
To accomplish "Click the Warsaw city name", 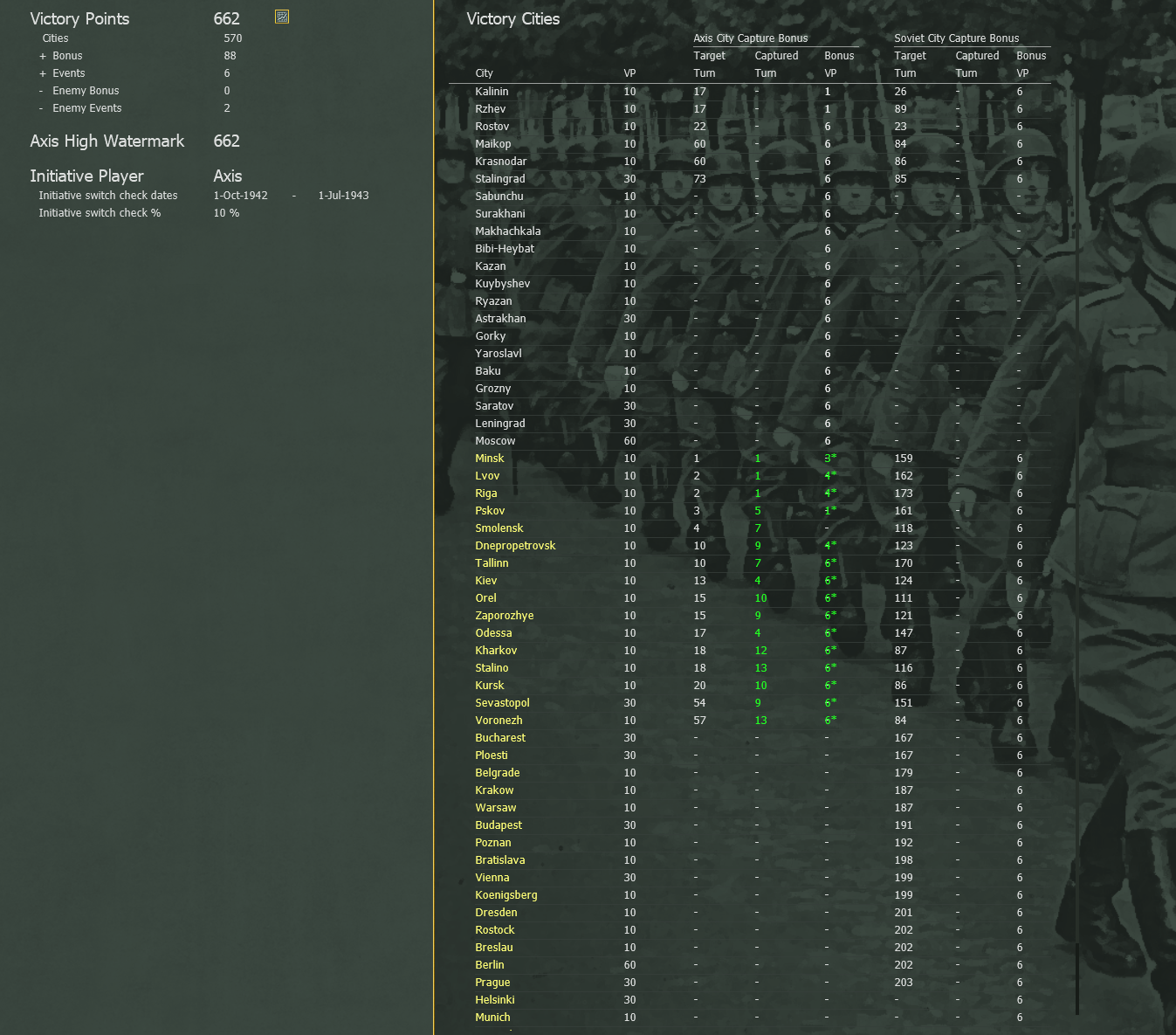I will click(x=496, y=808).
